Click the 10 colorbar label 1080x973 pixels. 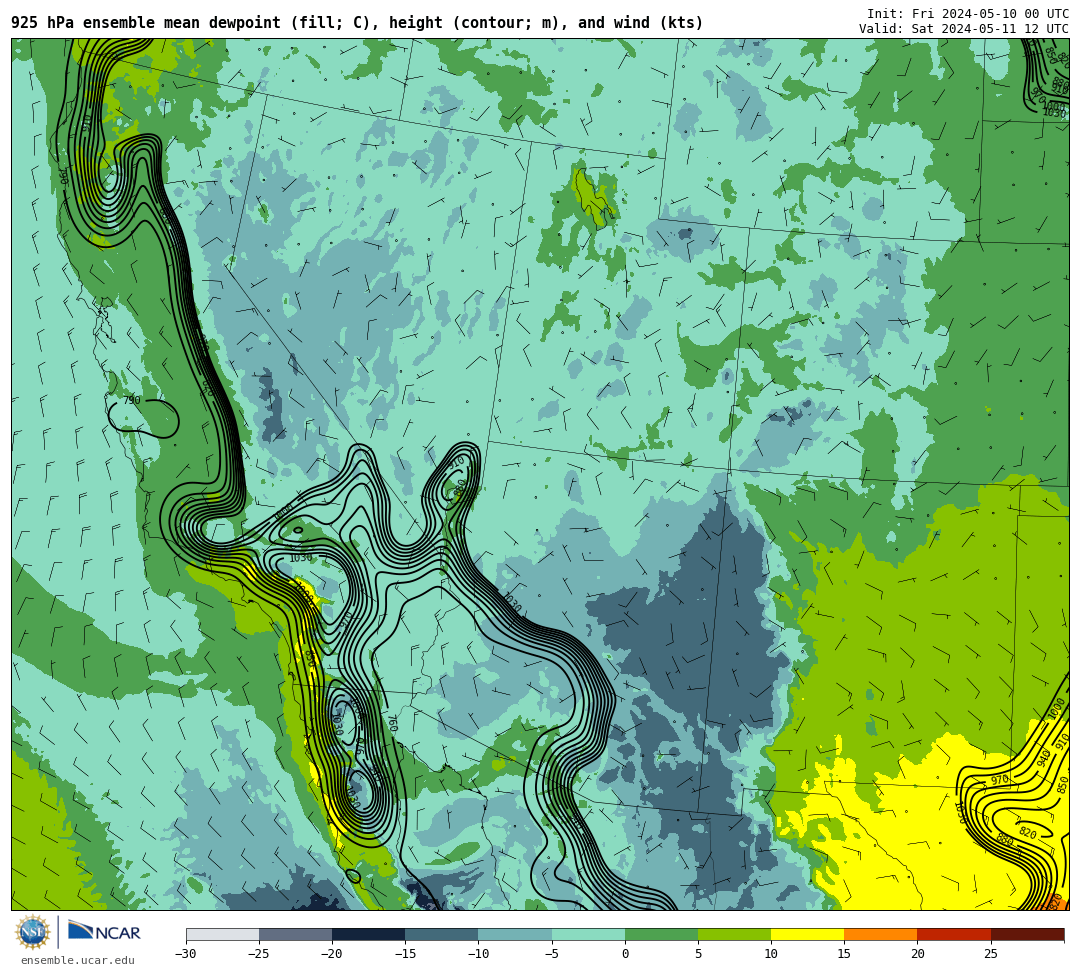click(x=771, y=954)
